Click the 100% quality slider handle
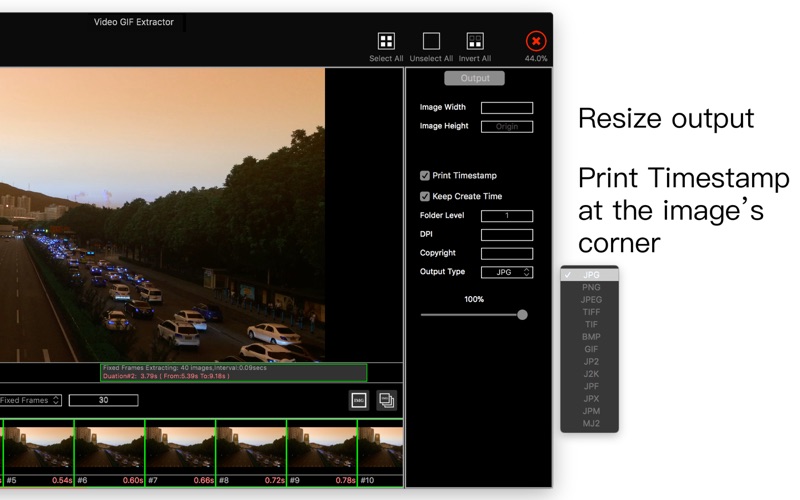This screenshot has height=500, width=800. 522,315
